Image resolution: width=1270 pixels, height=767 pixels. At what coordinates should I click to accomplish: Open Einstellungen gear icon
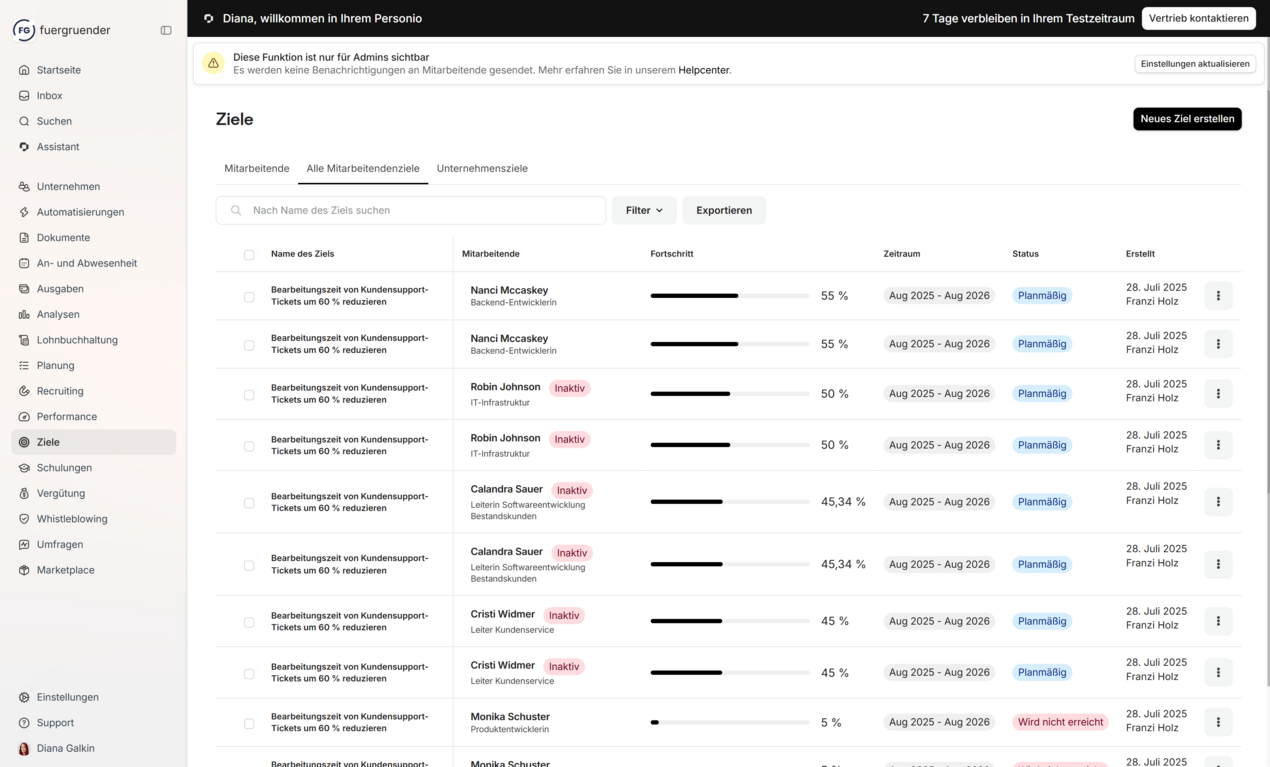click(x=24, y=697)
